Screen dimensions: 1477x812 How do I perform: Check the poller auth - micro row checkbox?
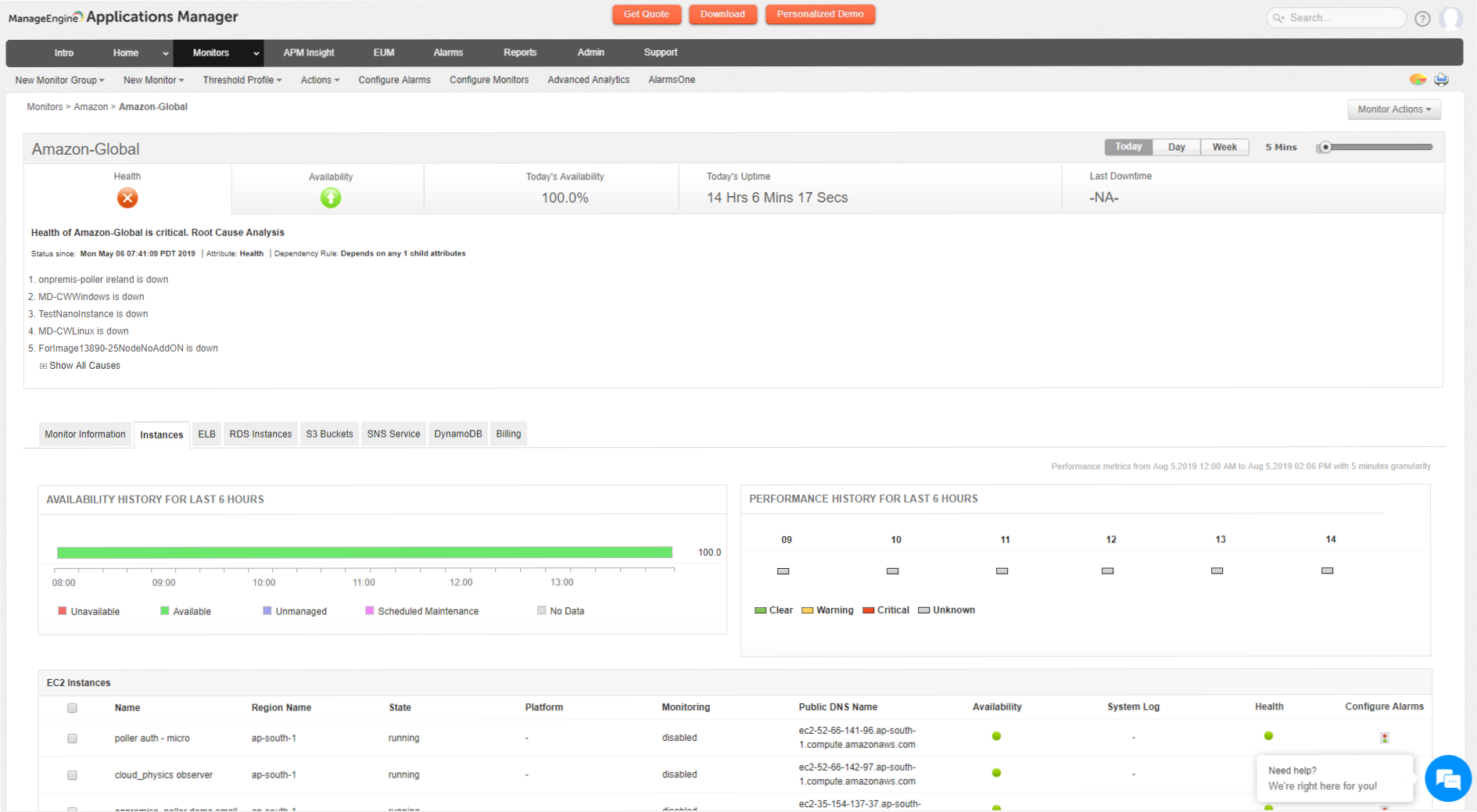72,739
